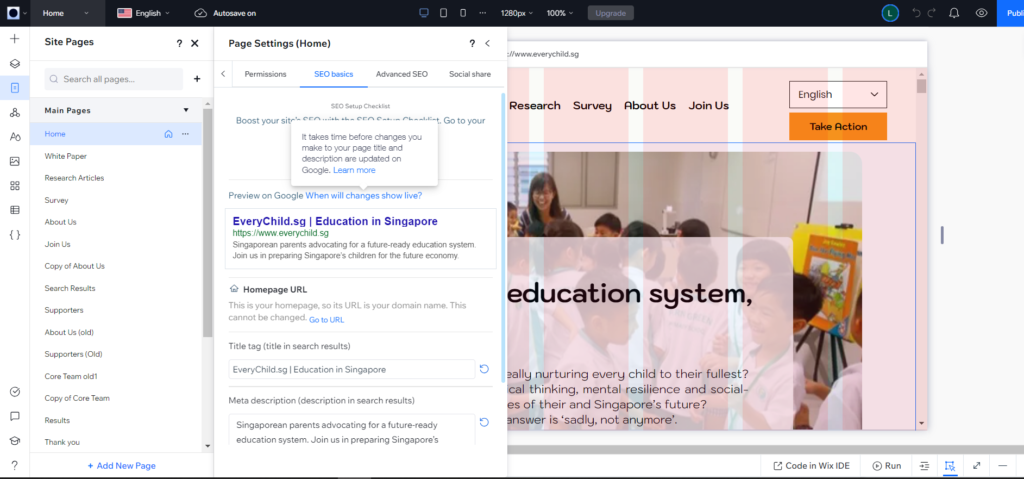Click the Wix logo main menu
Viewport: 1024px width, 479px height.
14,13
